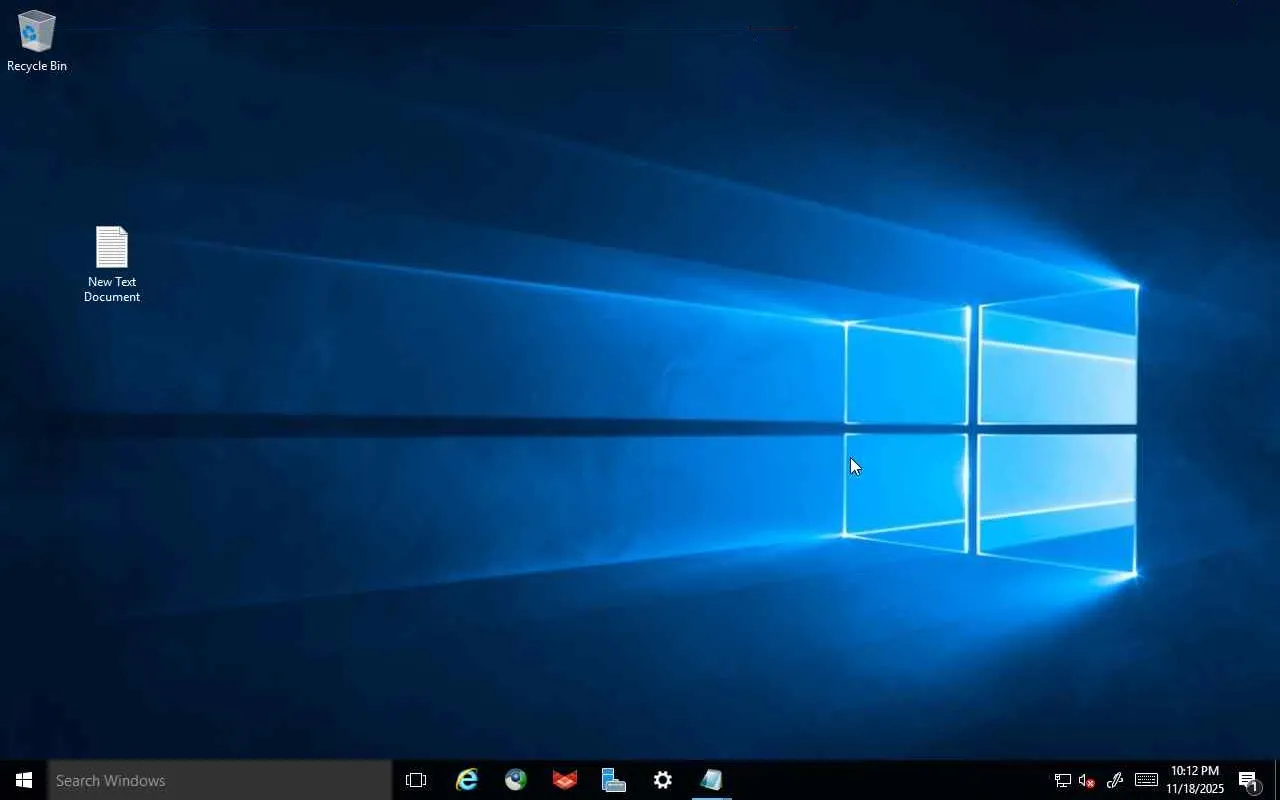The width and height of the screenshot is (1280, 800).
Task: Open the red fox-shaped taskbar app
Action: pyautogui.click(x=564, y=780)
